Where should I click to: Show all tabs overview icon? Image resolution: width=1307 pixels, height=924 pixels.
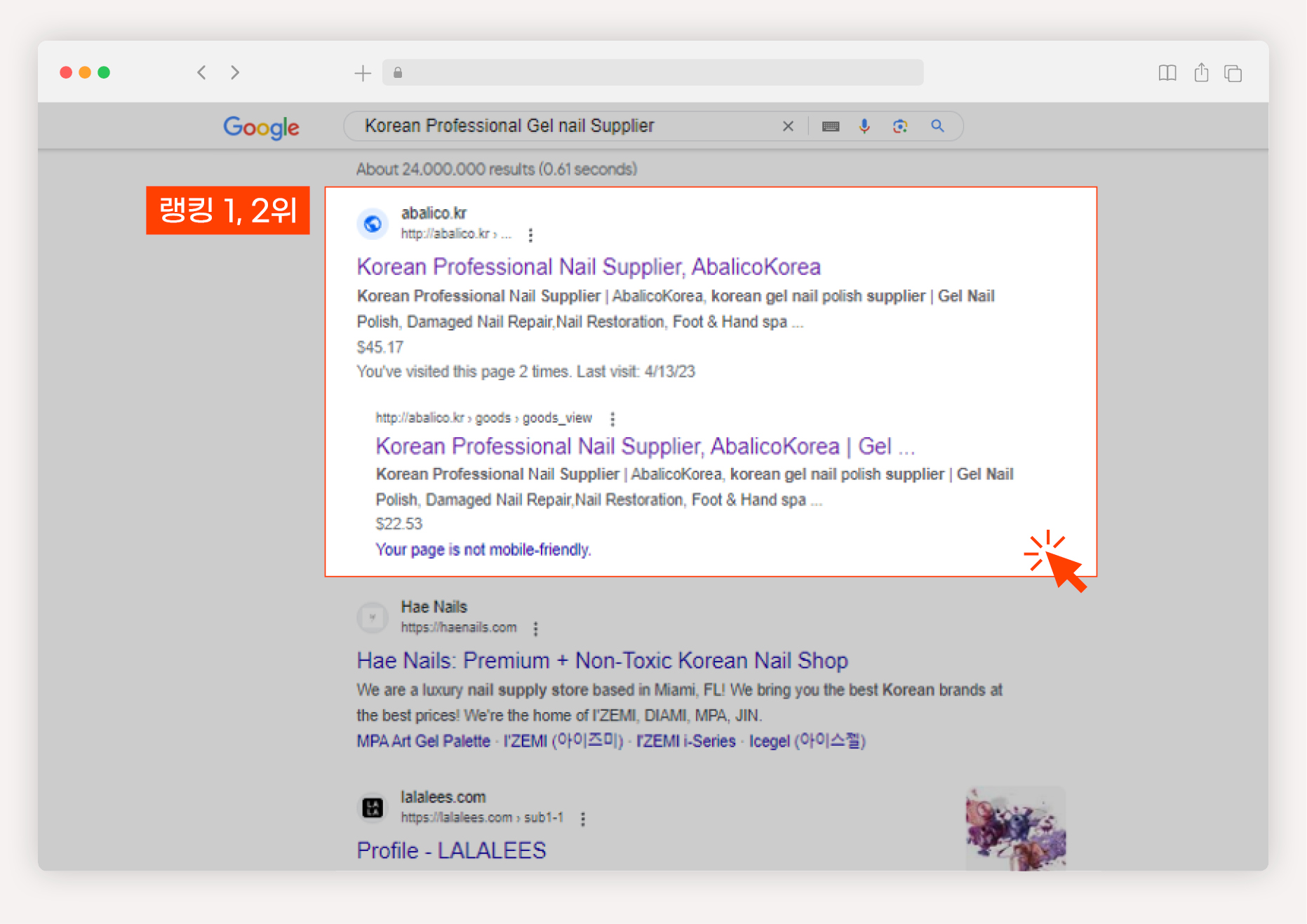pos(1233,73)
